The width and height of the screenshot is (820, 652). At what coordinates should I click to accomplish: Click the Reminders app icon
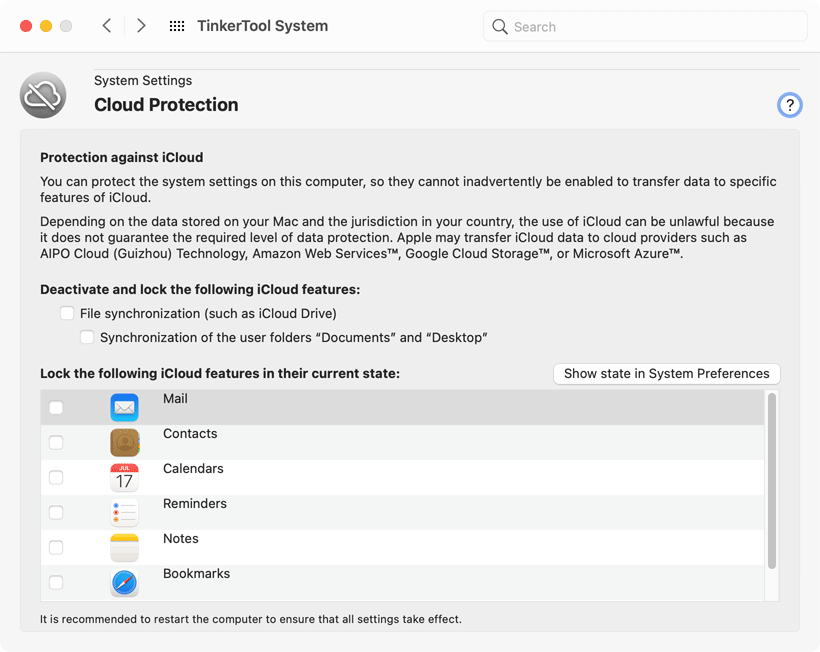[x=124, y=512]
